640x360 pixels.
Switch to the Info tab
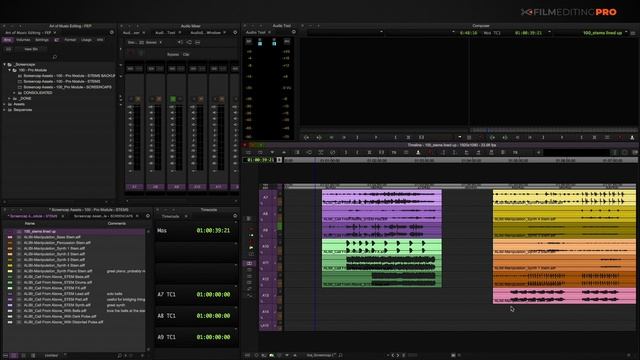pyautogui.click(x=100, y=40)
